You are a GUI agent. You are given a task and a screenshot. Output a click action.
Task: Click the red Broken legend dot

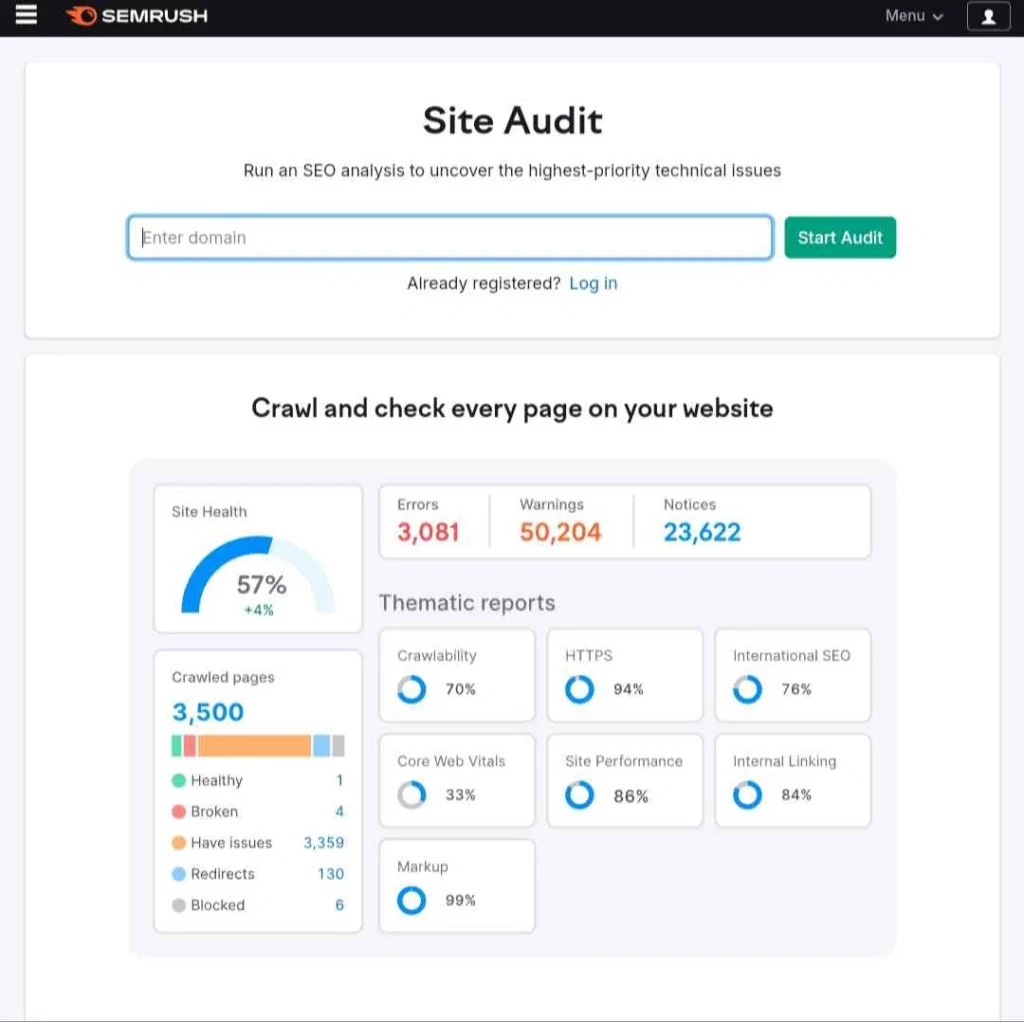178,812
